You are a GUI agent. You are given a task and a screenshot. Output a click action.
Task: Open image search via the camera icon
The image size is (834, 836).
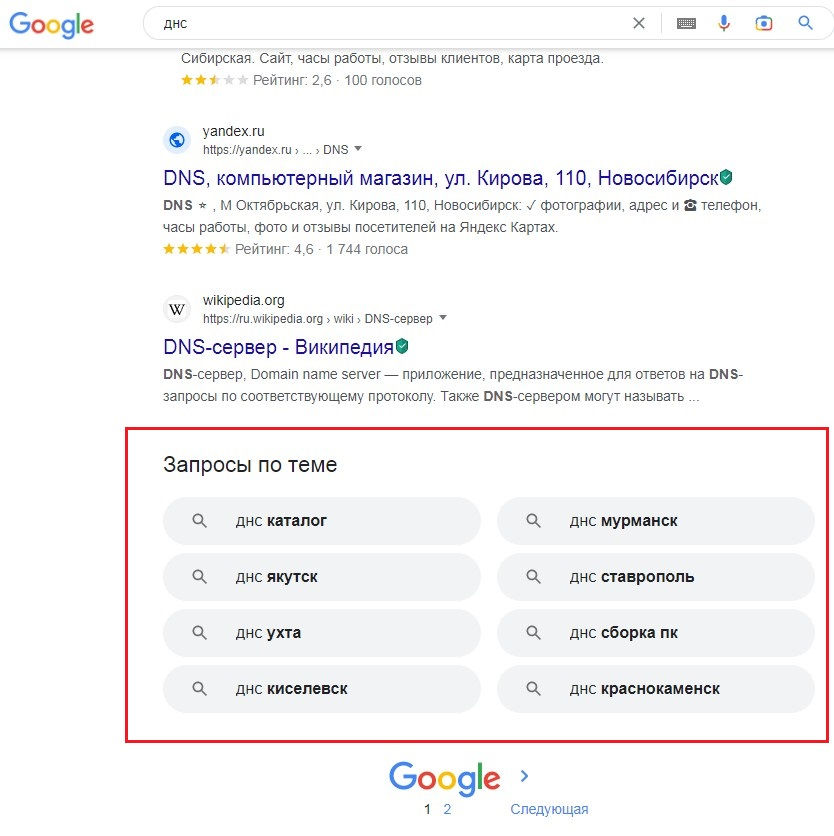click(764, 23)
